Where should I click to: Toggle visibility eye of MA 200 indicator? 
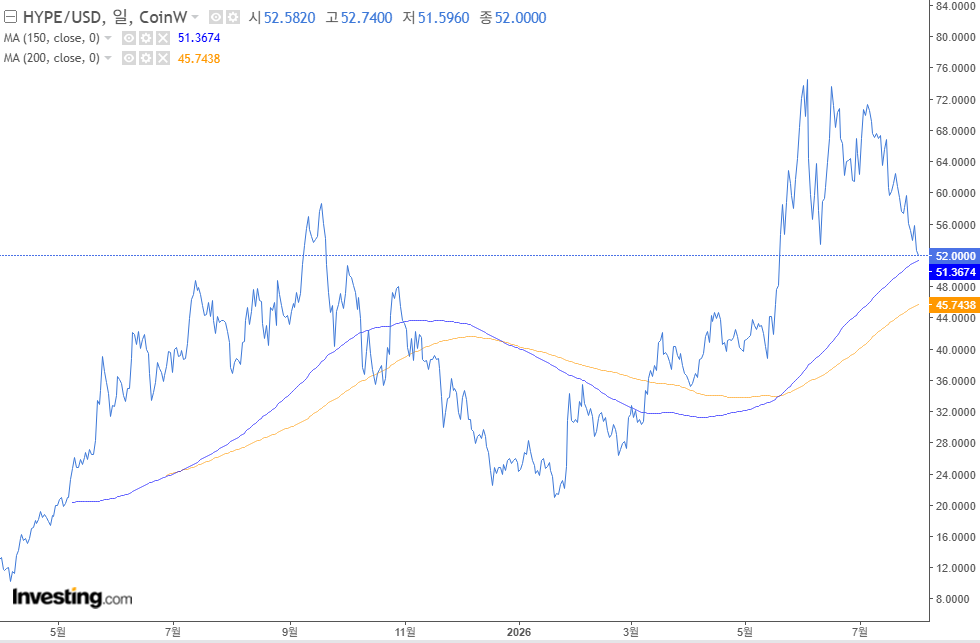(x=129, y=58)
